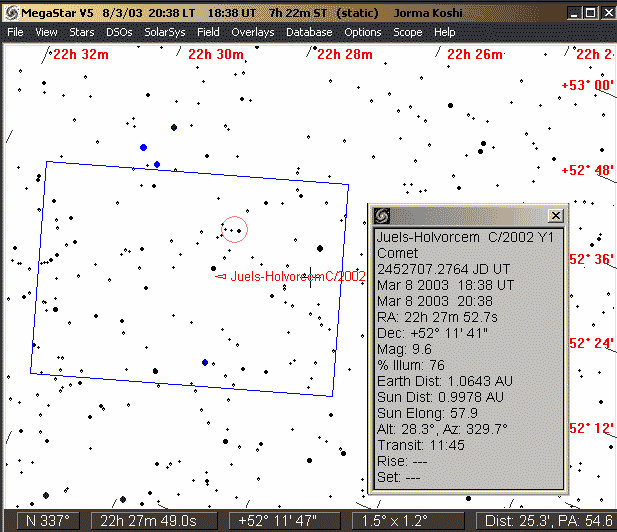Open the Stars menu
The width and height of the screenshot is (617, 532).
pos(81,32)
